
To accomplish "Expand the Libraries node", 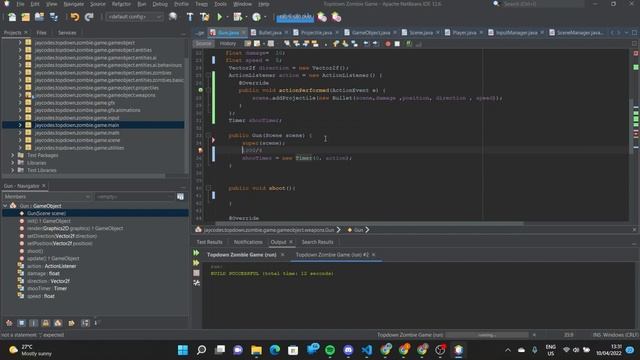I will (12, 163).
